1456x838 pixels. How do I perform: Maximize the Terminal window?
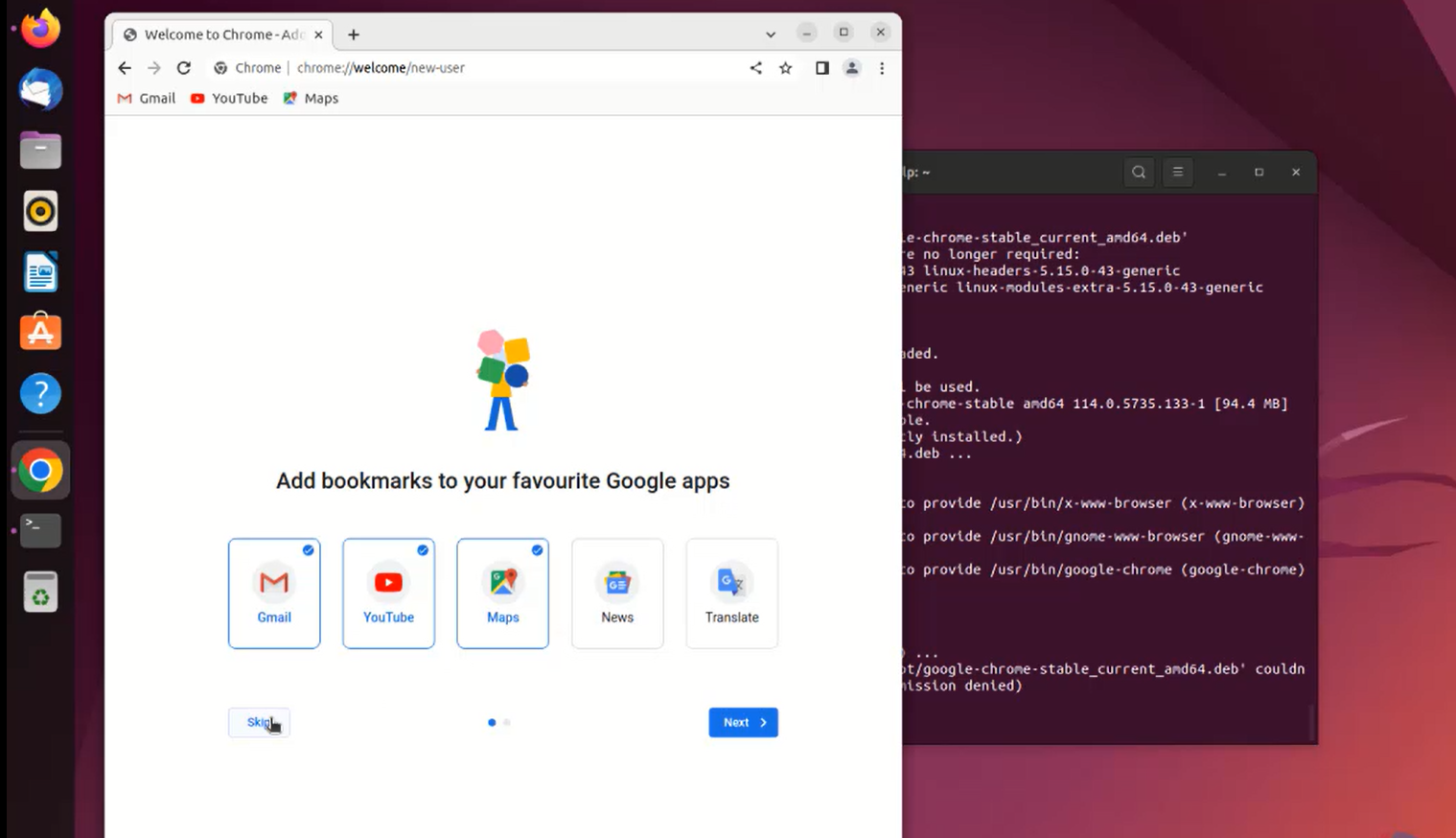1259,173
